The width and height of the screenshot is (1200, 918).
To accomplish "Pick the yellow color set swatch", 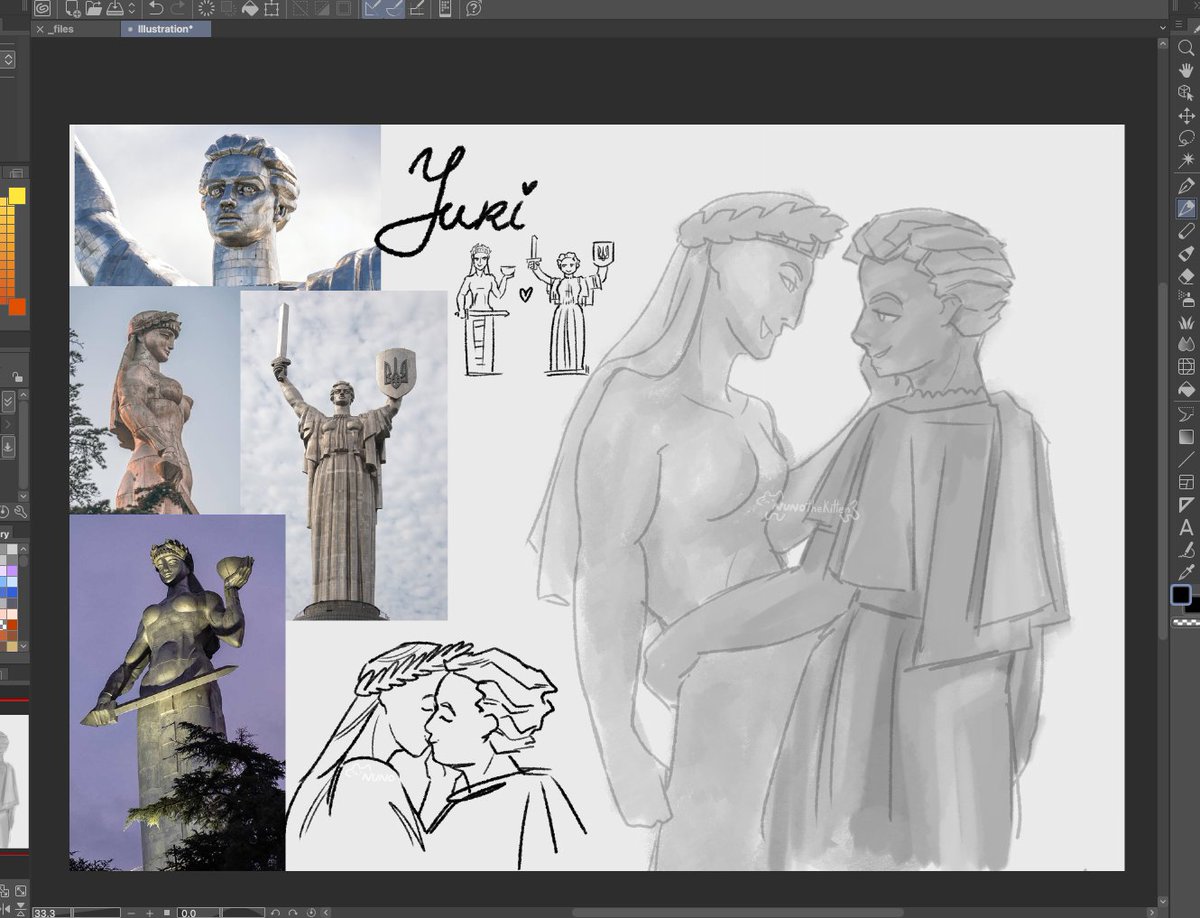I will pos(17,196).
